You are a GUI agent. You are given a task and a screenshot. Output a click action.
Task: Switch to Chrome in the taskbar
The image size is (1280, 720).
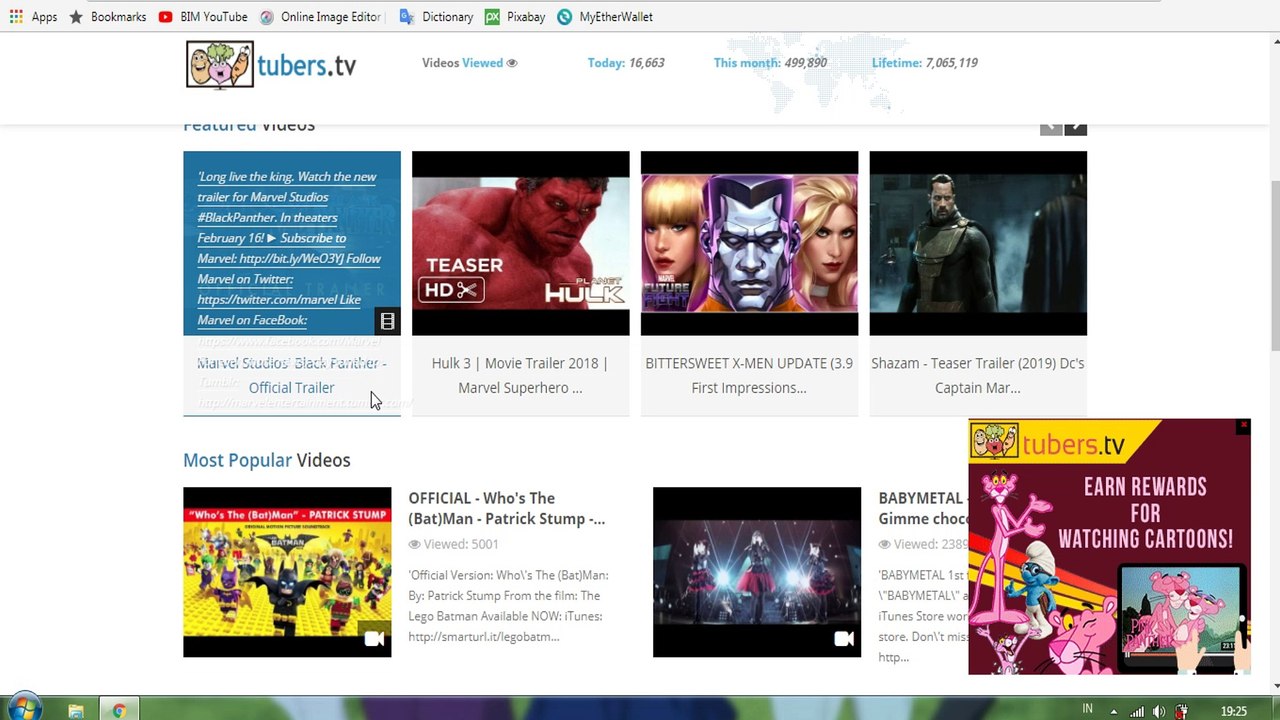click(x=119, y=711)
